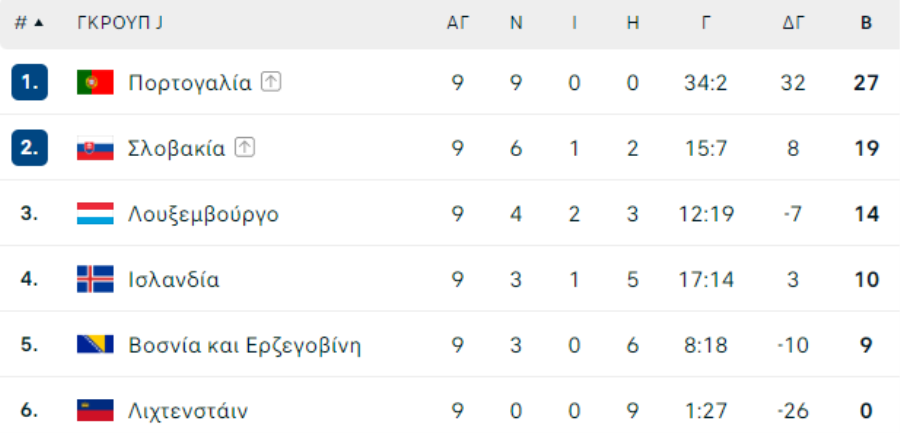
Task: Click the Portugal flag icon
Action: [95, 83]
